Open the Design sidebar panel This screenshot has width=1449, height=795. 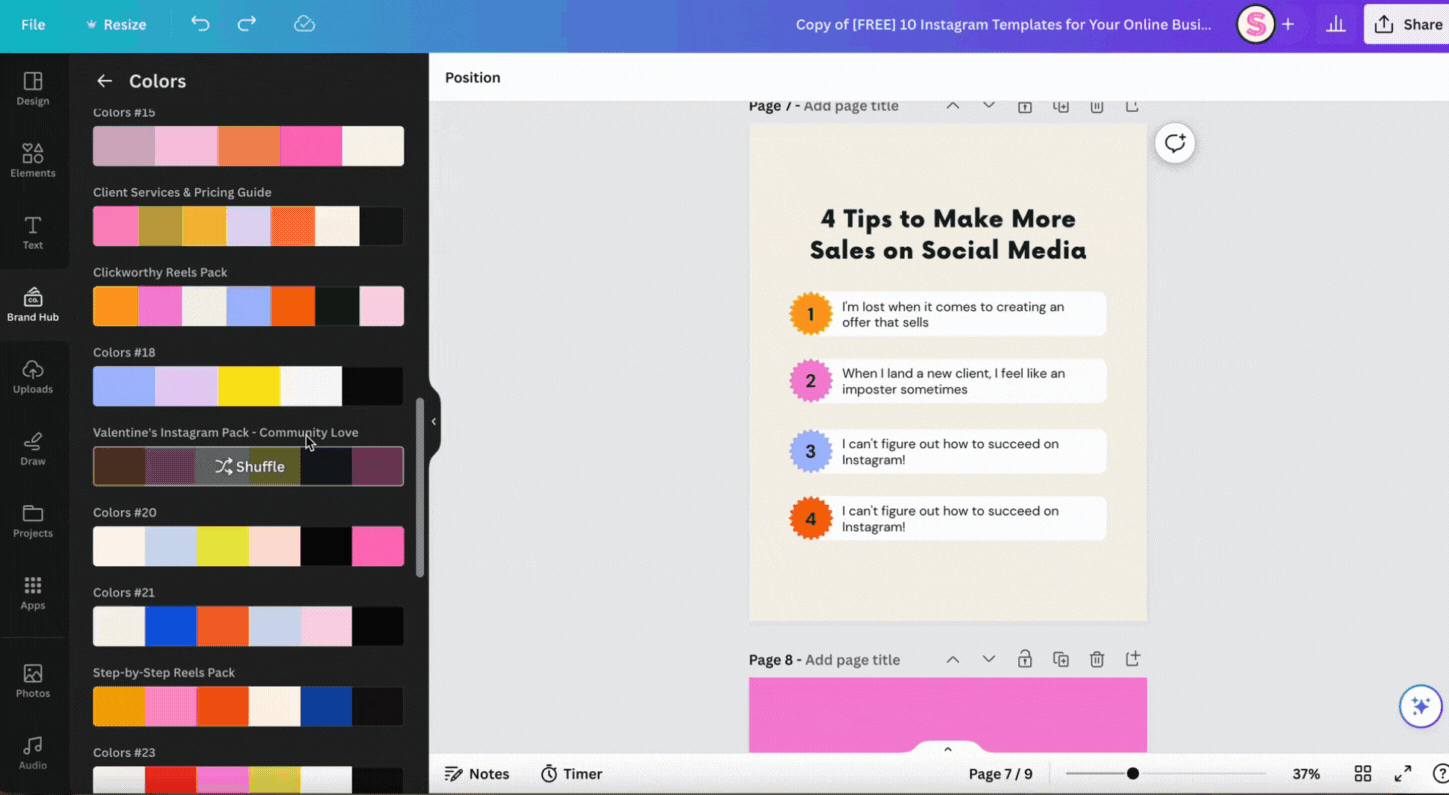33,88
